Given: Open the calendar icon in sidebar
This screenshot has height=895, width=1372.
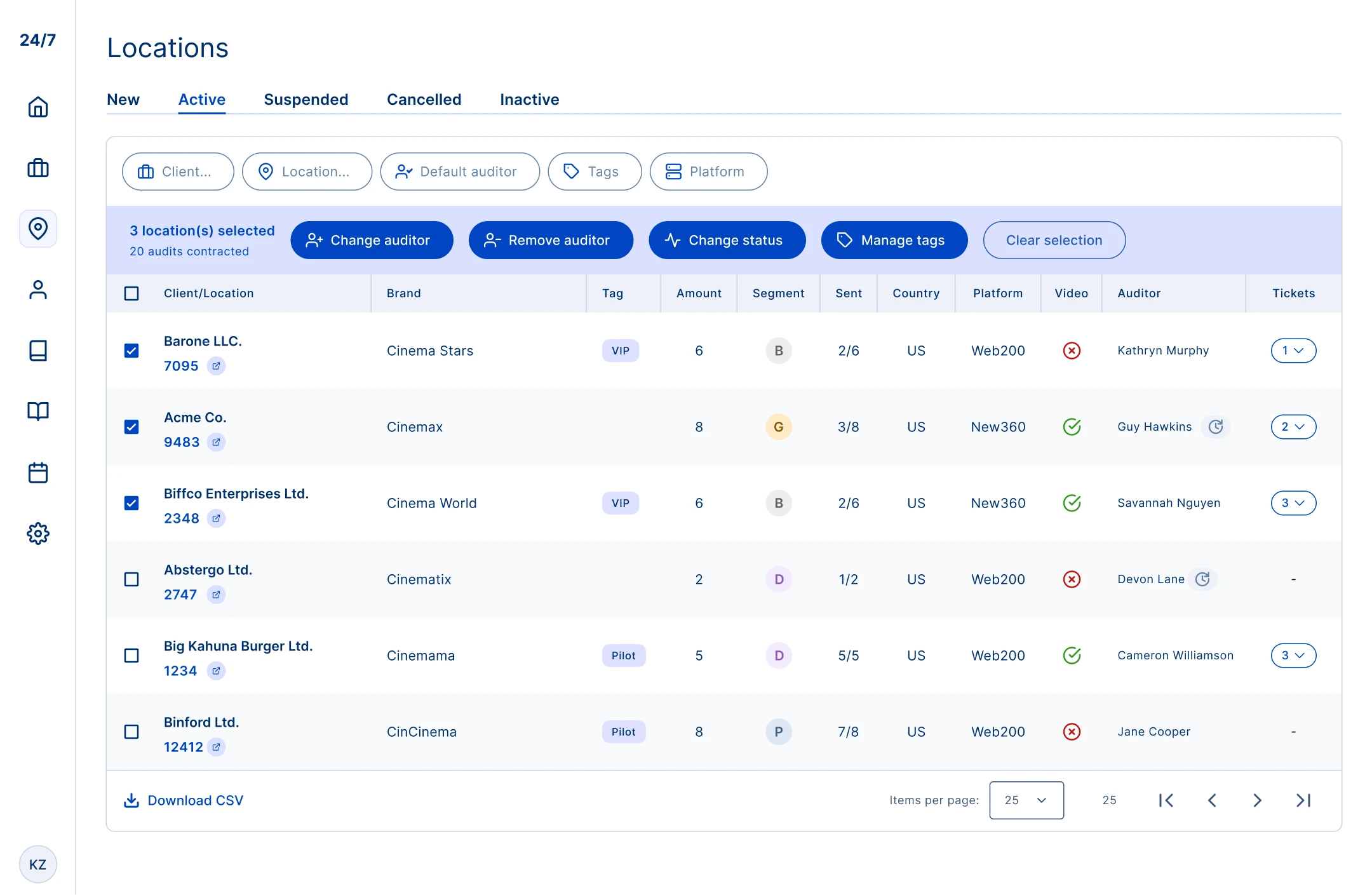Looking at the screenshot, I should 38,473.
